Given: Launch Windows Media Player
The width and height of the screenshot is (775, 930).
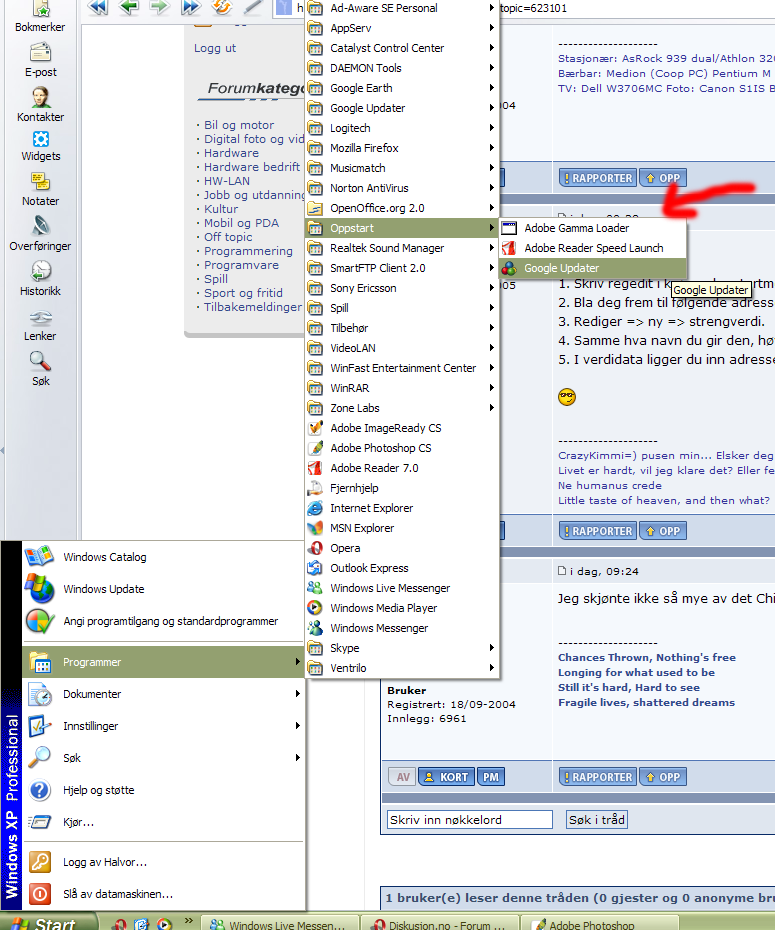Looking at the screenshot, I should [x=403, y=609].
